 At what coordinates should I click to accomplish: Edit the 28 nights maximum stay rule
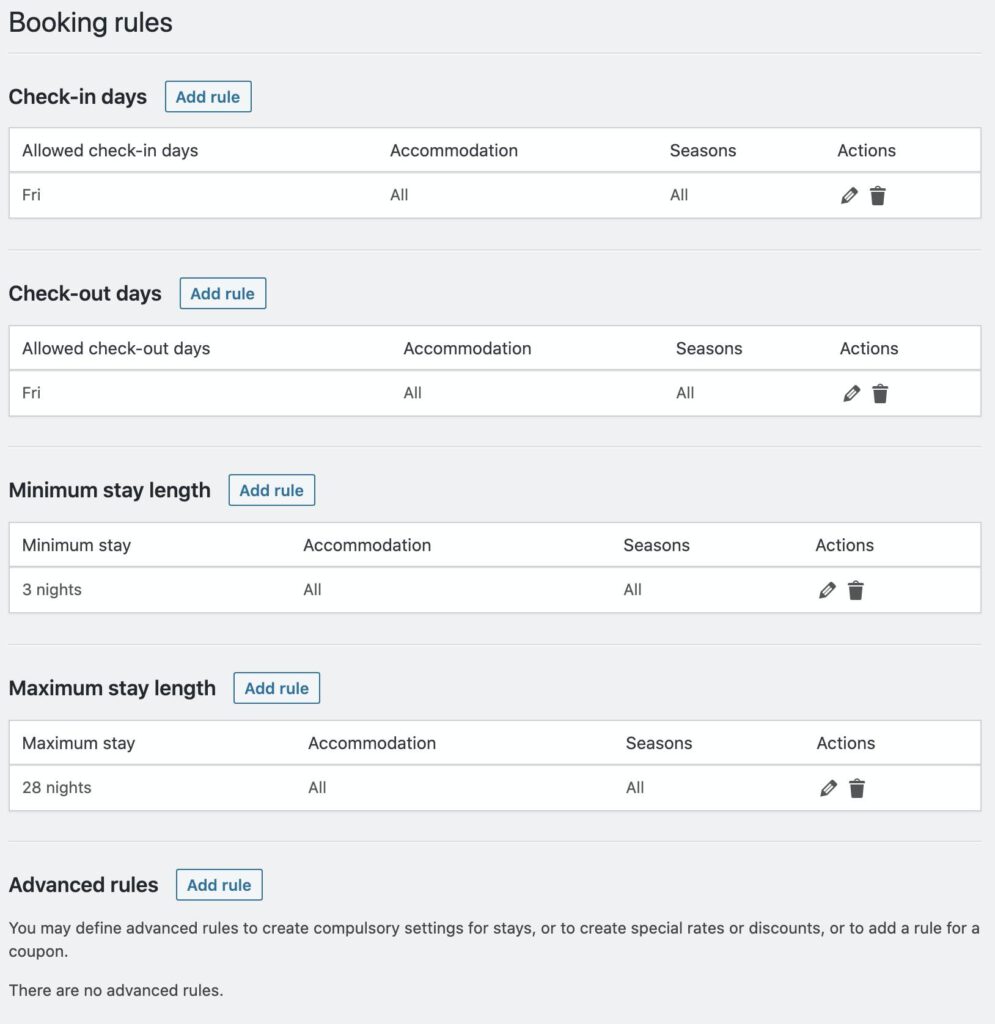coord(829,788)
